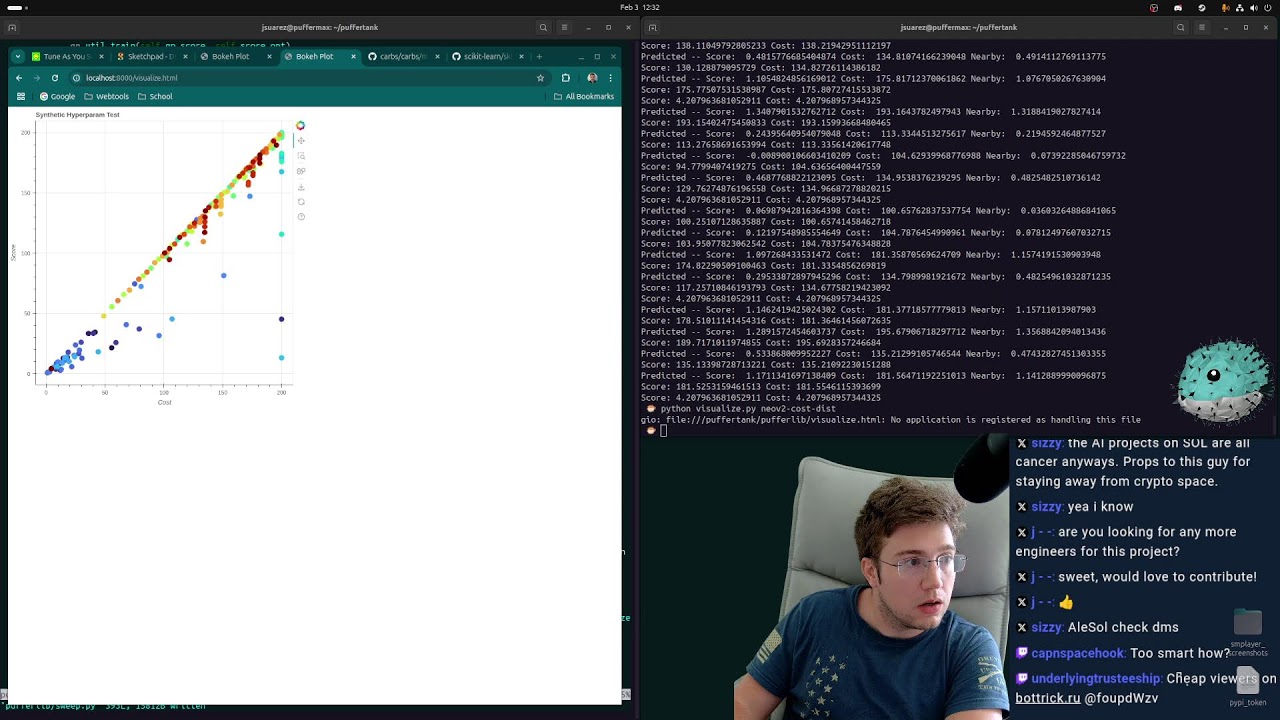Screen dimensions: 1280x720
Task: Open the left terminal's hamburger menu
Action: tap(565, 28)
